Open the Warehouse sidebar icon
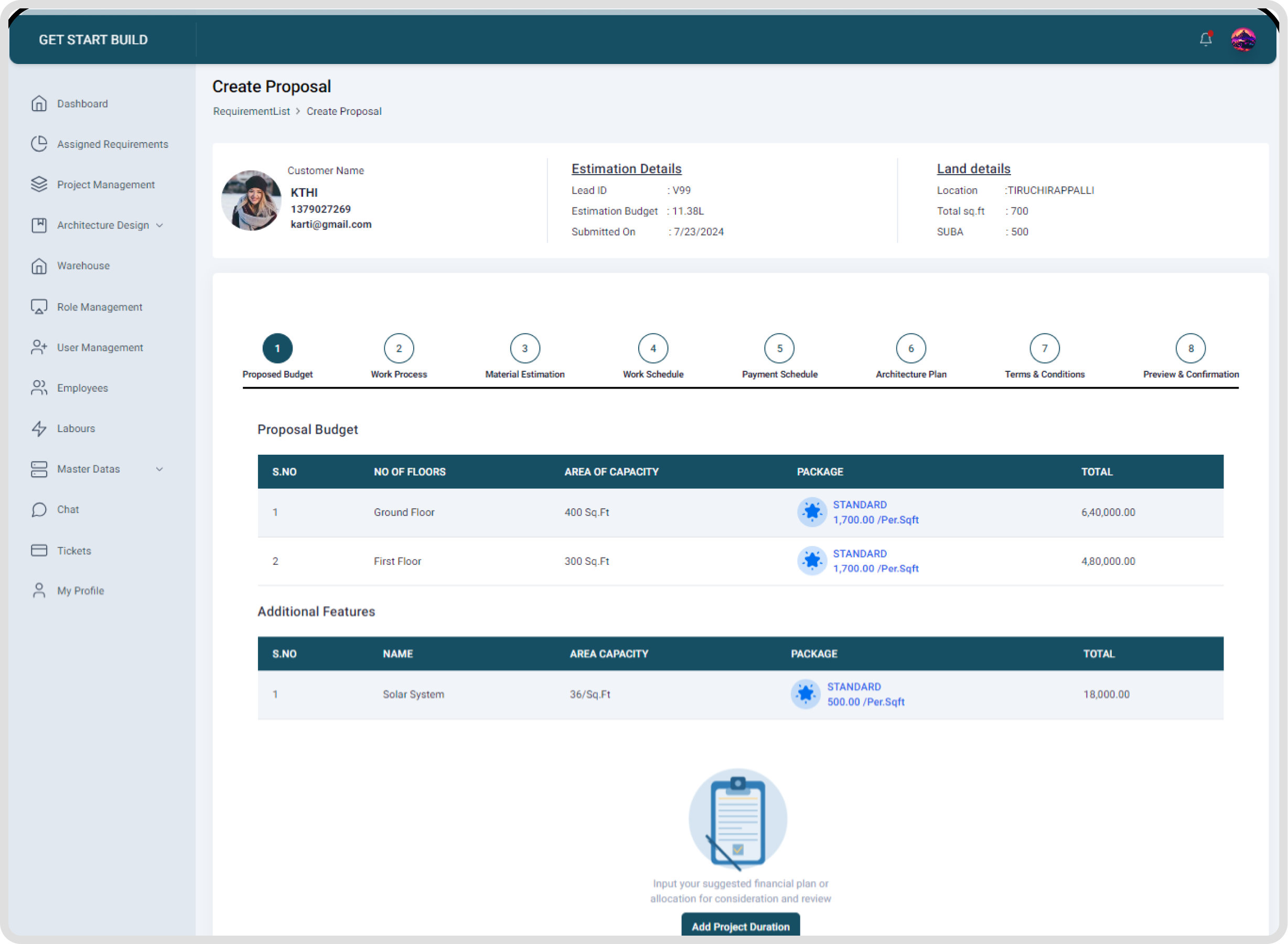 tap(39, 266)
